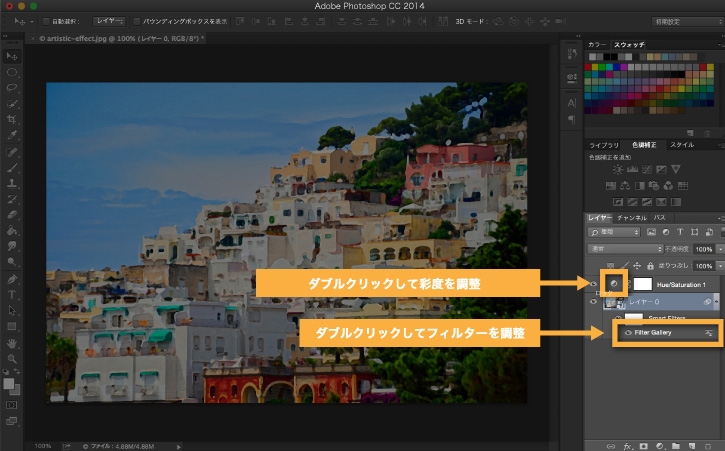Image resolution: width=725 pixels, height=451 pixels.
Task: Add a Brightness/Contrast adjustment
Action: point(618,169)
